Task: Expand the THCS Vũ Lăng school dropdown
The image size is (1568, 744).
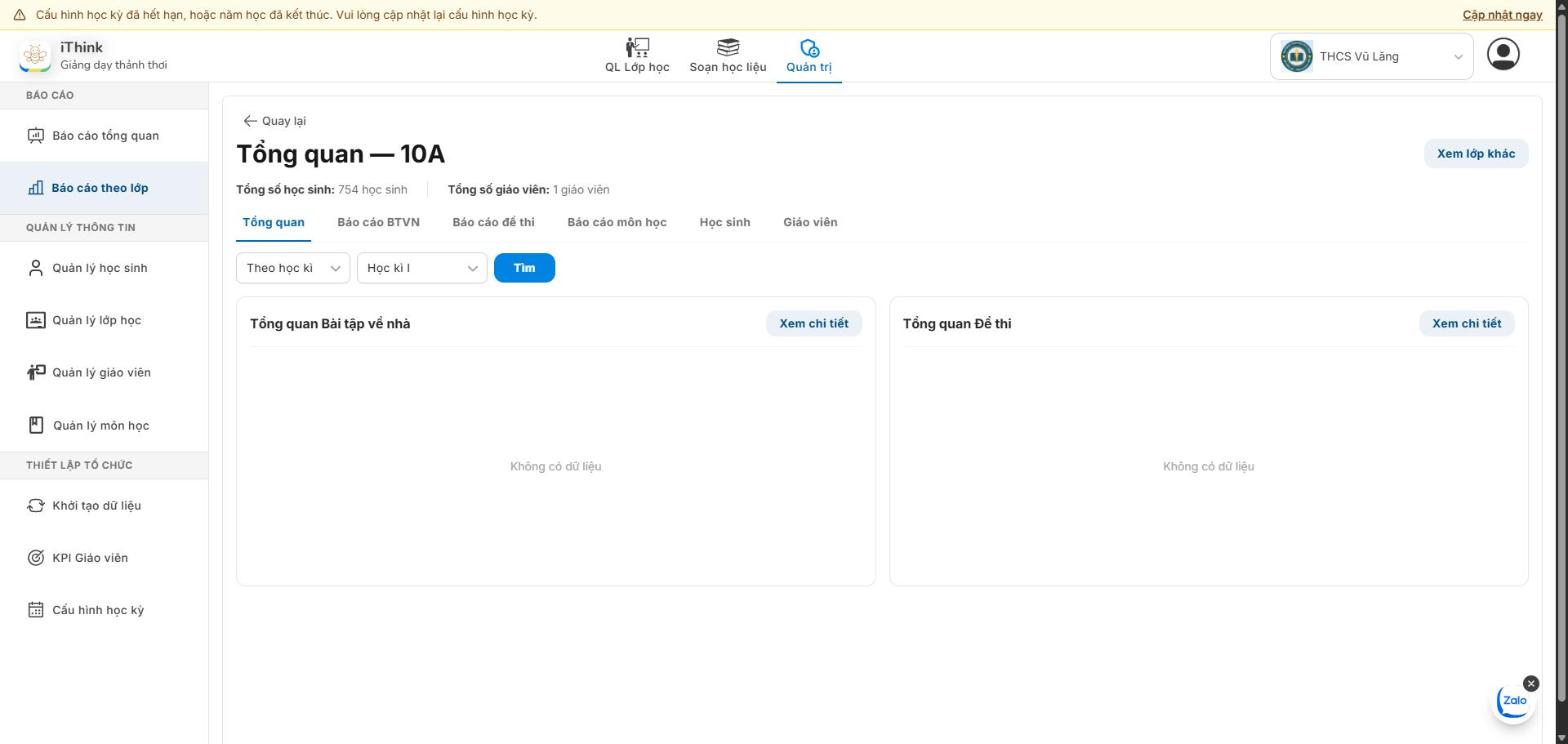Action: point(1372,56)
